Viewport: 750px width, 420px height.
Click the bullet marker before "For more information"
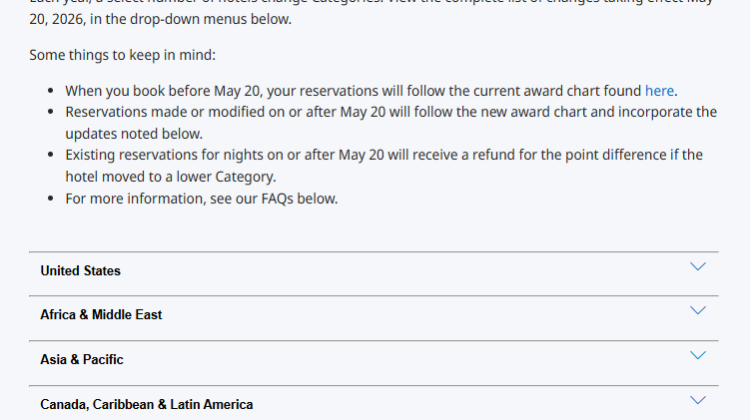(51, 199)
